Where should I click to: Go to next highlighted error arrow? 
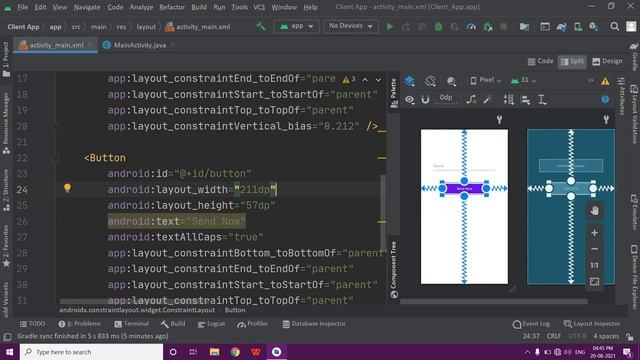coord(378,80)
